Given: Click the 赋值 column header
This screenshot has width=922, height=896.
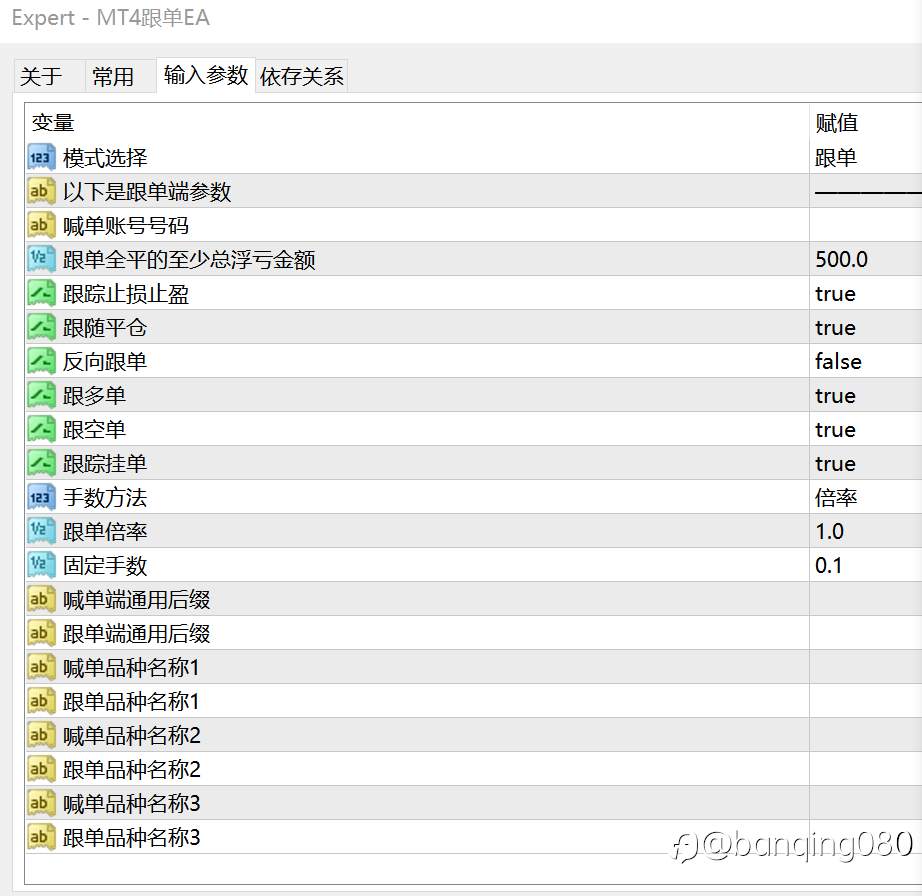Looking at the screenshot, I should [836, 123].
